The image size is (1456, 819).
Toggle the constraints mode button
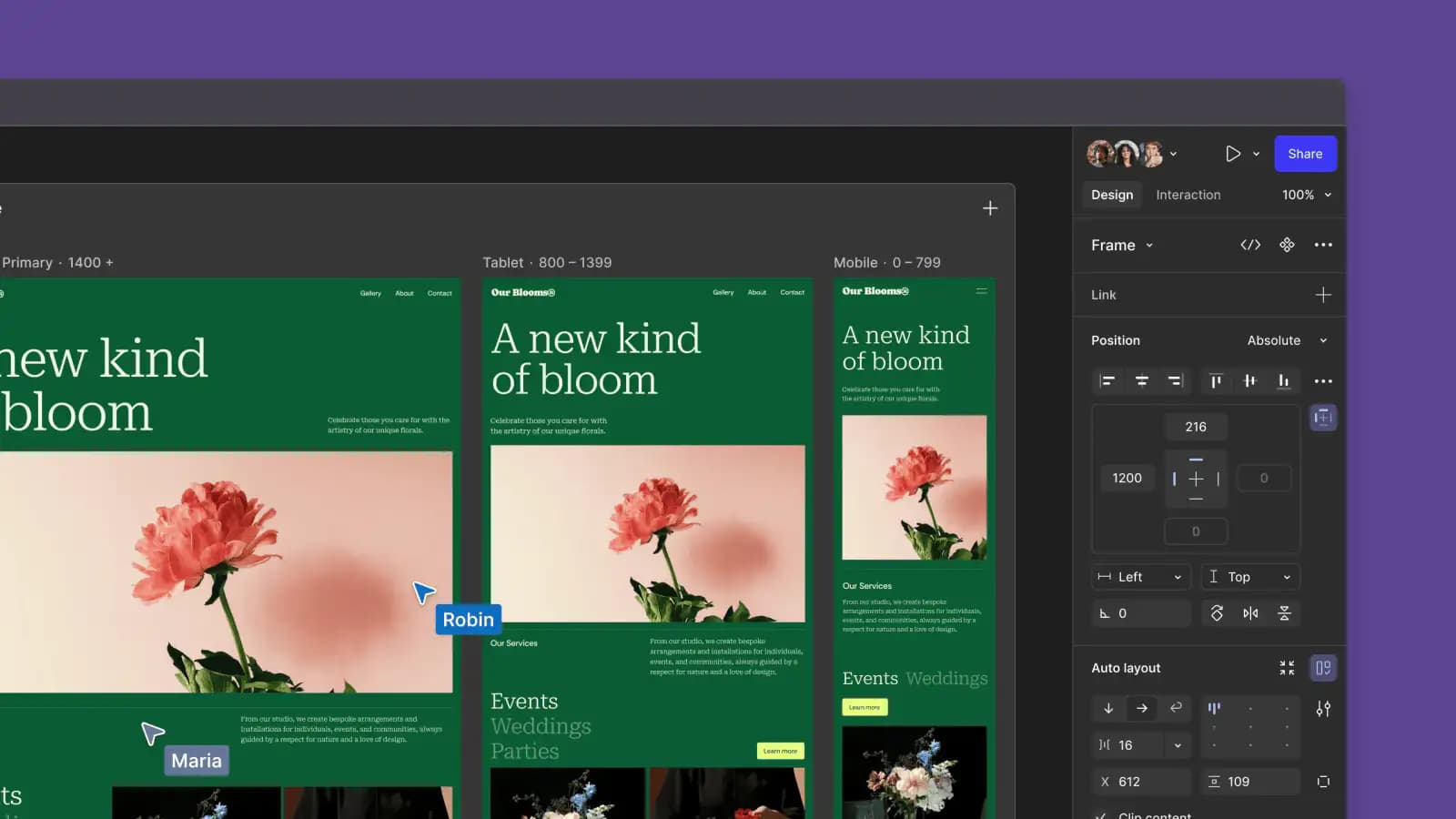(1323, 418)
